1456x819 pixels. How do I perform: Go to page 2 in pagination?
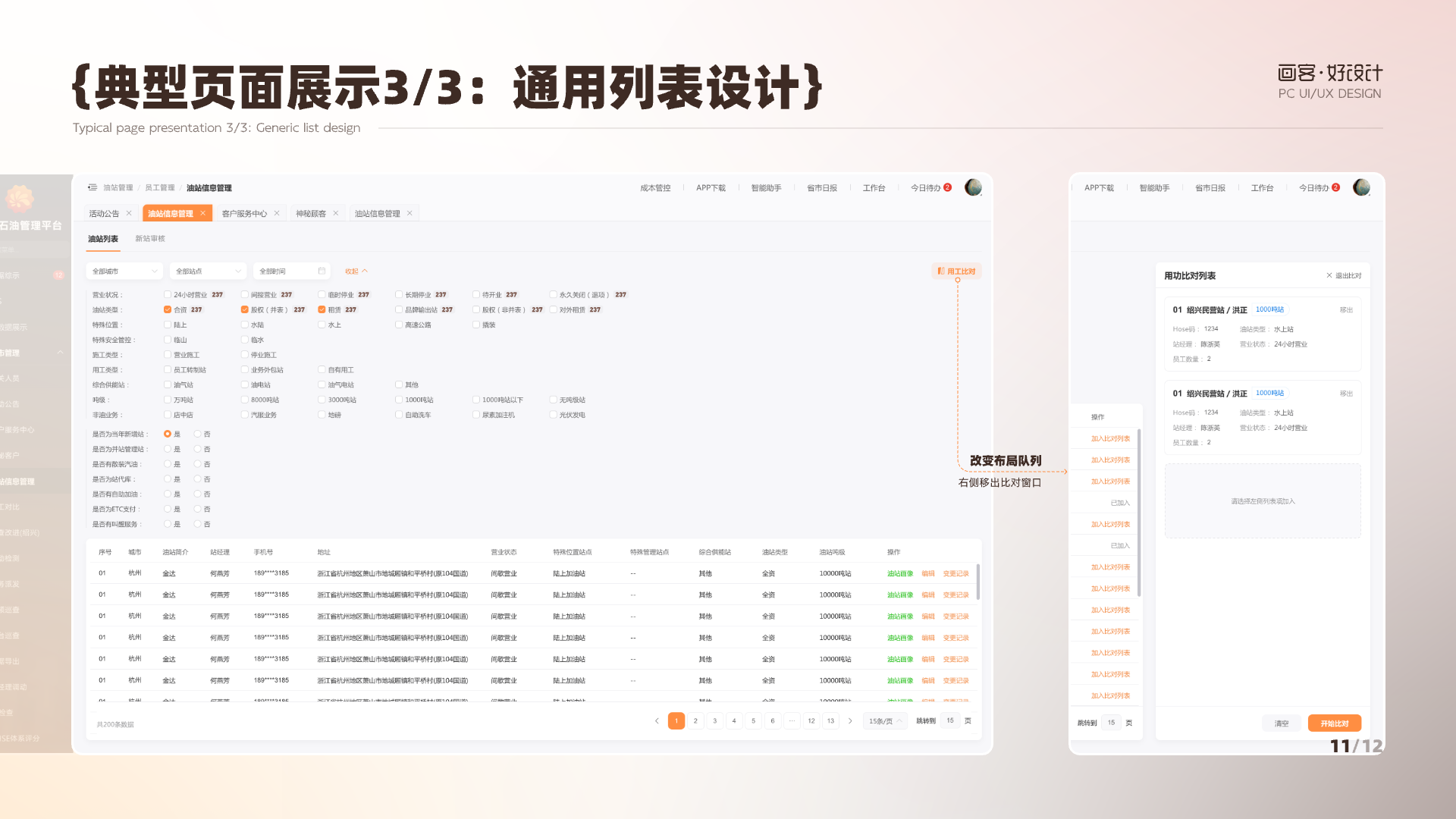pos(695,721)
